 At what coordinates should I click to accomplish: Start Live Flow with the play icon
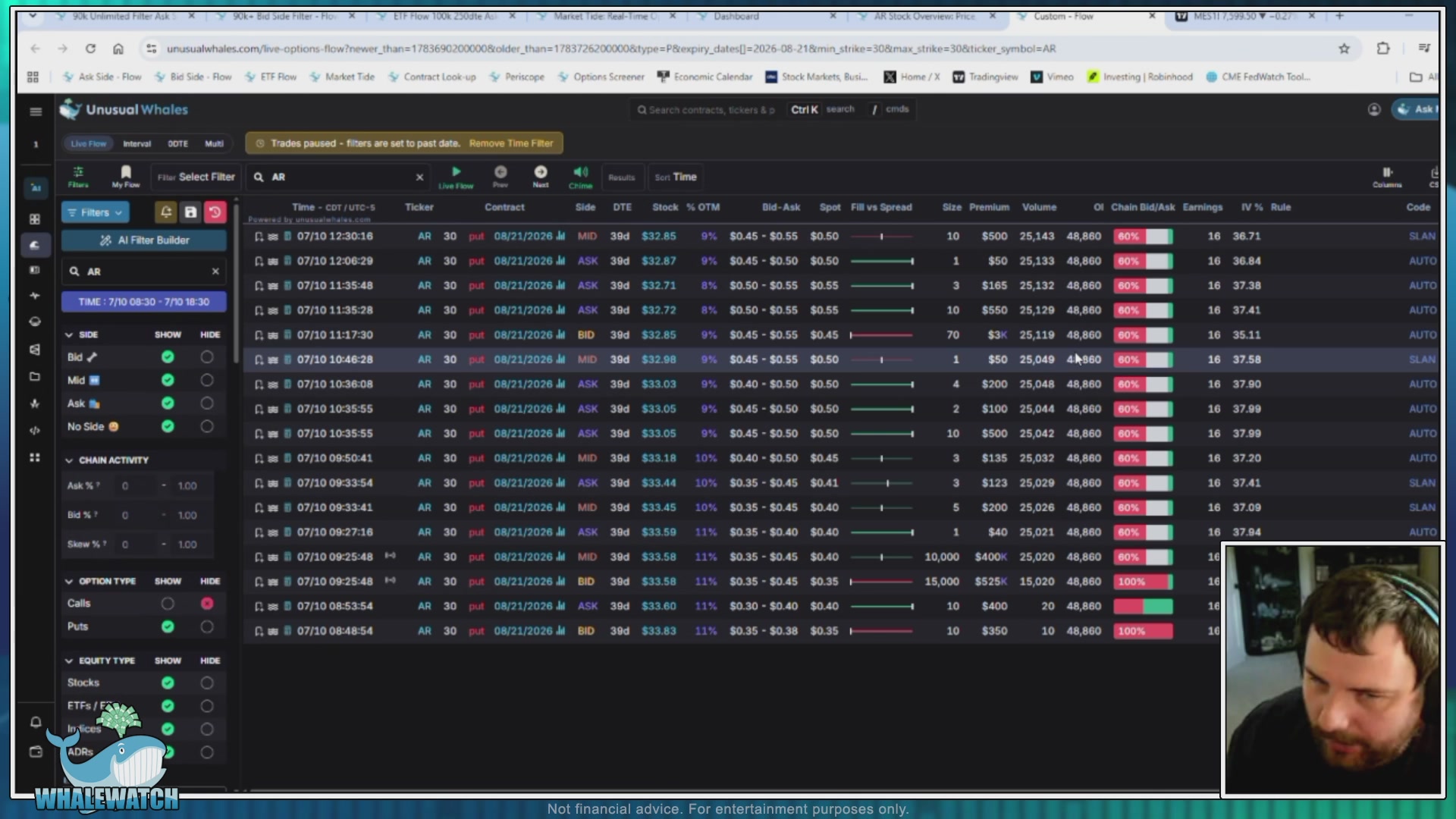456,177
